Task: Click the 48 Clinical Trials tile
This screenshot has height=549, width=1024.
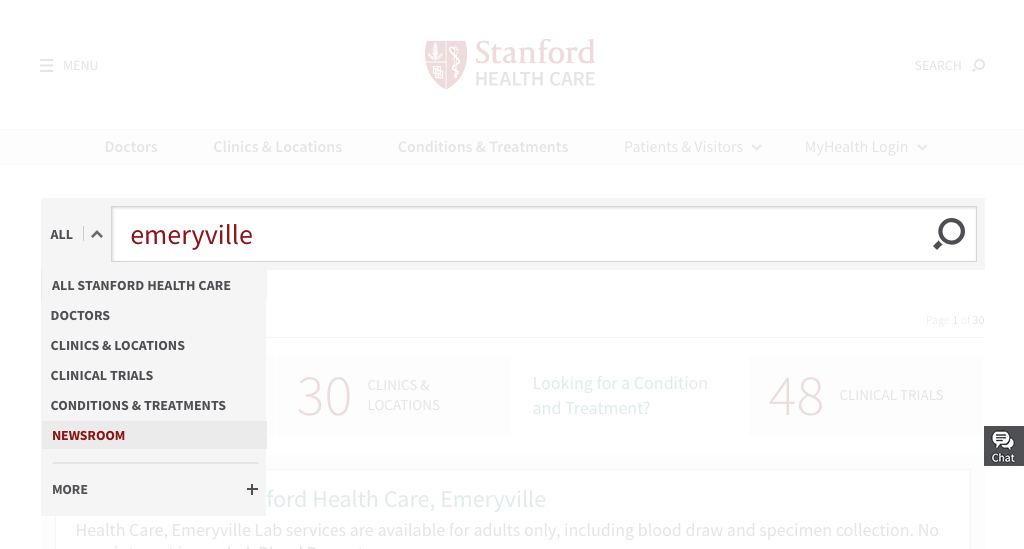Action: point(866,396)
